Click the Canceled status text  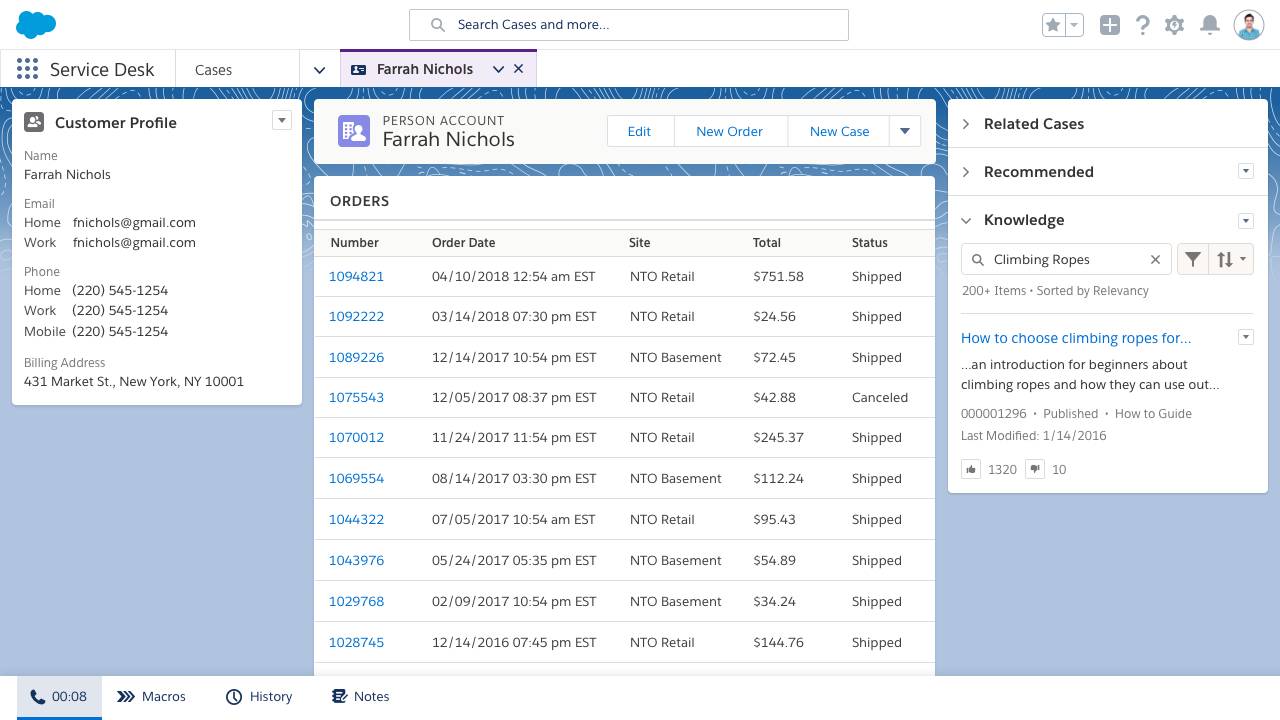pos(880,398)
